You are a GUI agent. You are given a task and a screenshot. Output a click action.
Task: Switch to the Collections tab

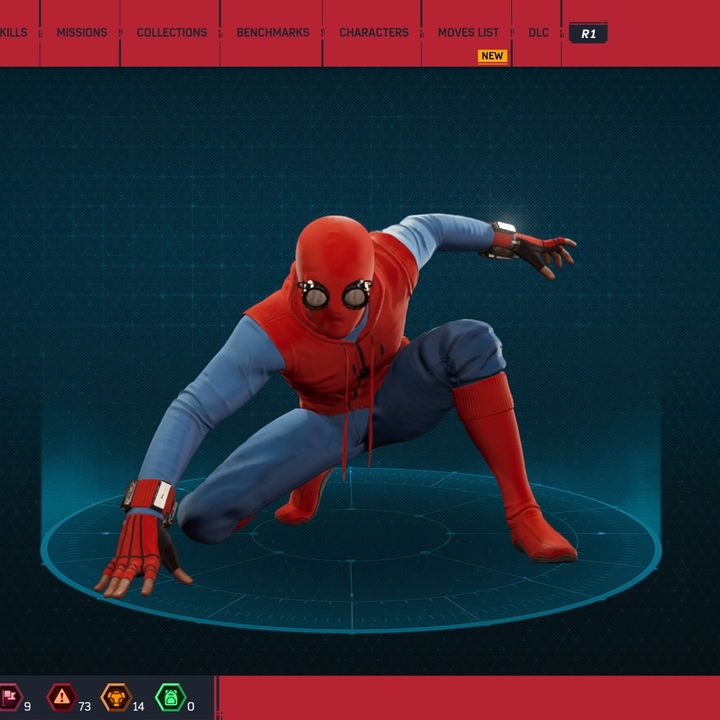(172, 33)
